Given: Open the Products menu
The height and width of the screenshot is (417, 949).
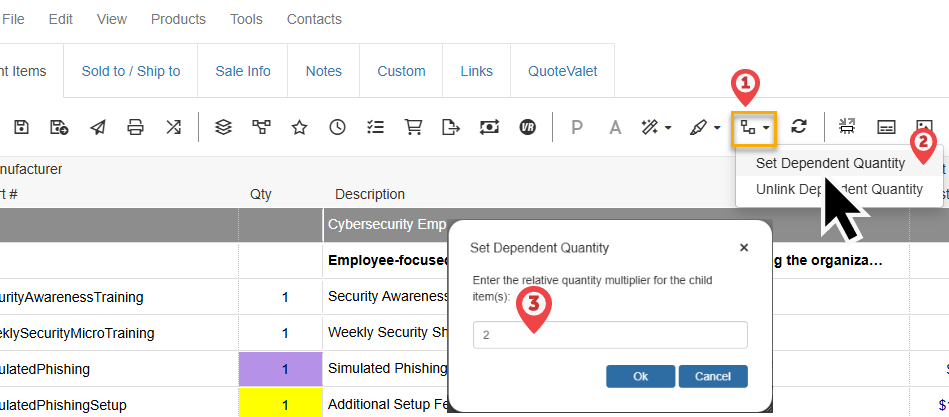Looking at the screenshot, I should 179,19.
